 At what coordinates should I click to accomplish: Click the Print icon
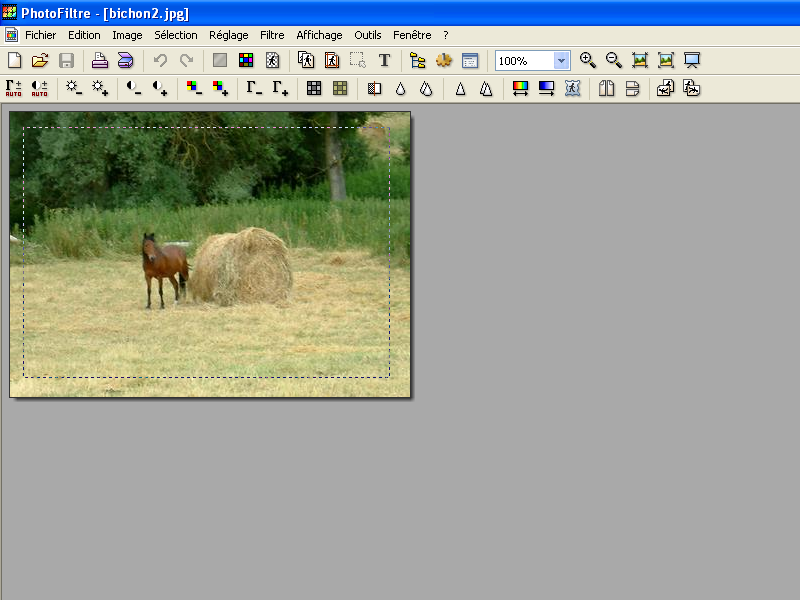pyautogui.click(x=99, y=60)
